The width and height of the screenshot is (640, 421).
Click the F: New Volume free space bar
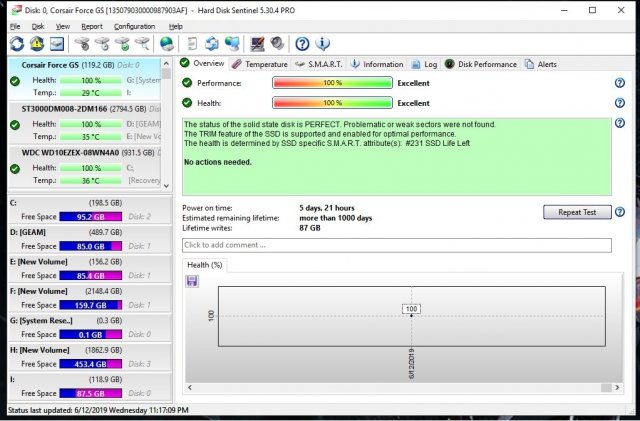pos(91,305)
